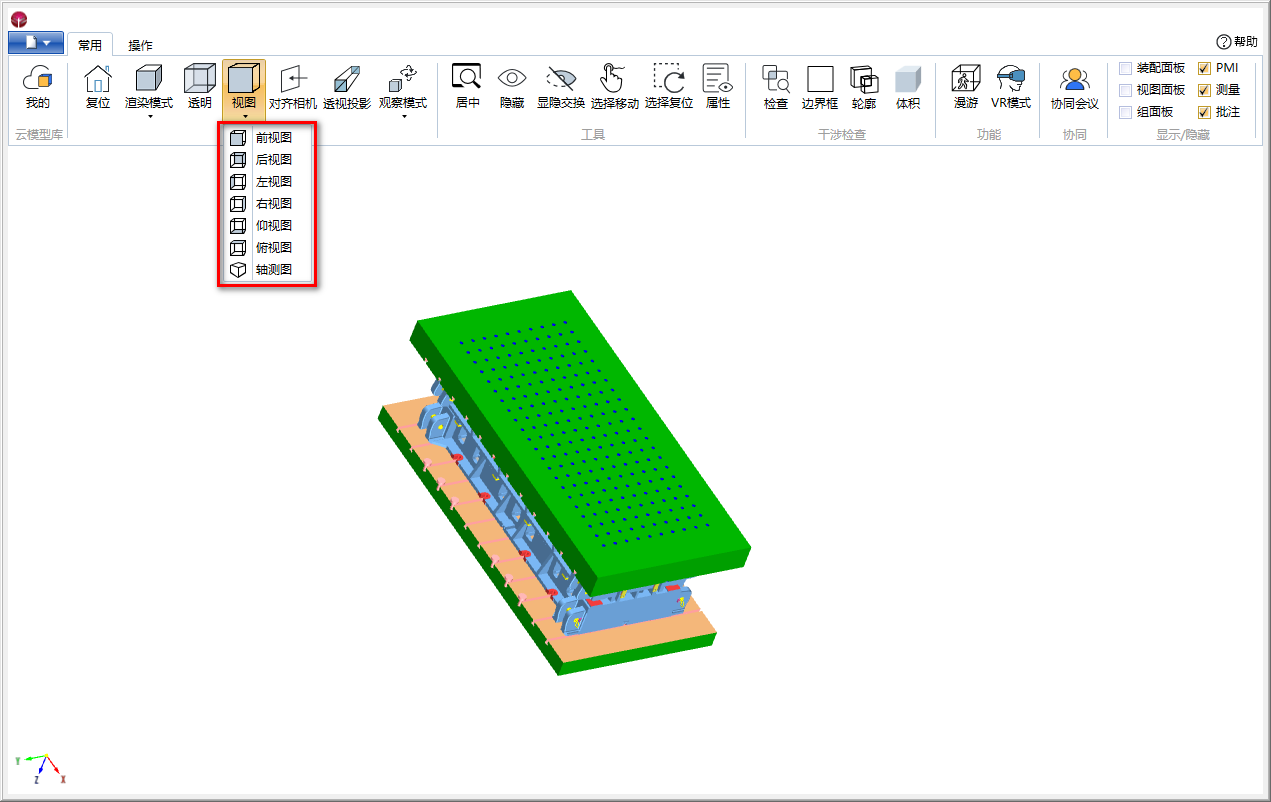Expand the 观察模式 dropdown arrow
The image size is (1271, 802).
pos(404,117)
